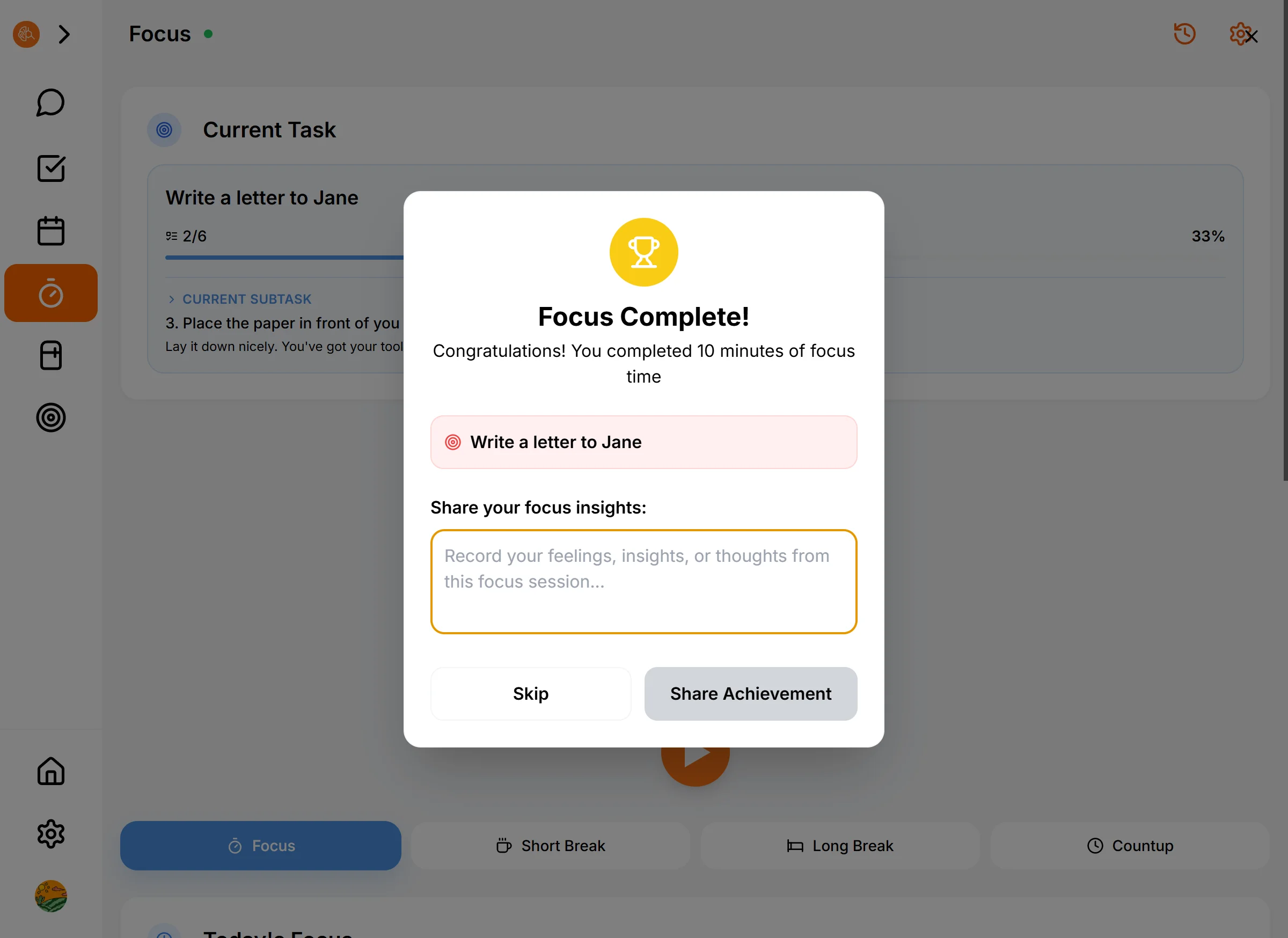
Task: Select the Countup mode tab
Action: pyautogui.click(x=1130, y=846)
